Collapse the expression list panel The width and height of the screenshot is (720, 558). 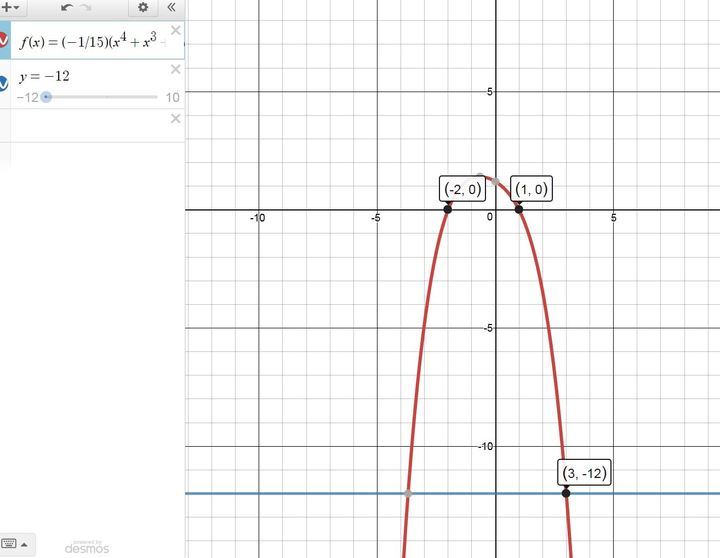[171, 7]
